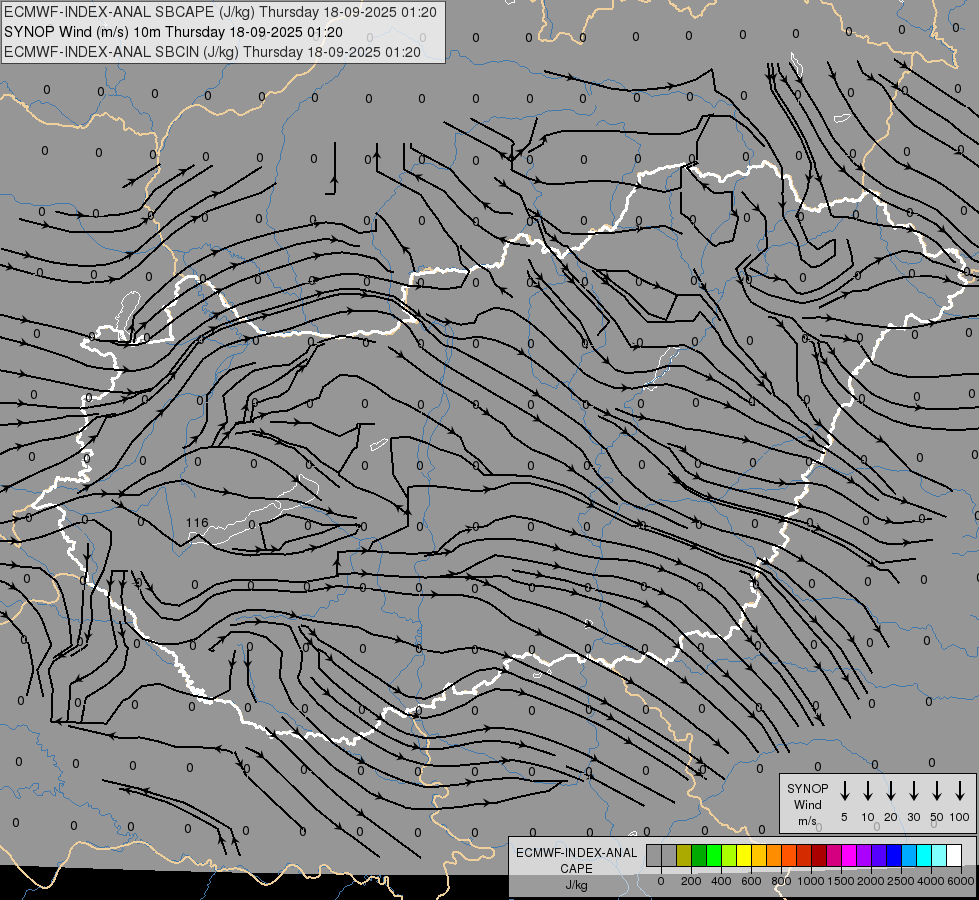Image resolution: width=979 pixels, height=900 pixels.
Task: Pick the bright magenta CAPE swatch
Action: pos(849,856)
